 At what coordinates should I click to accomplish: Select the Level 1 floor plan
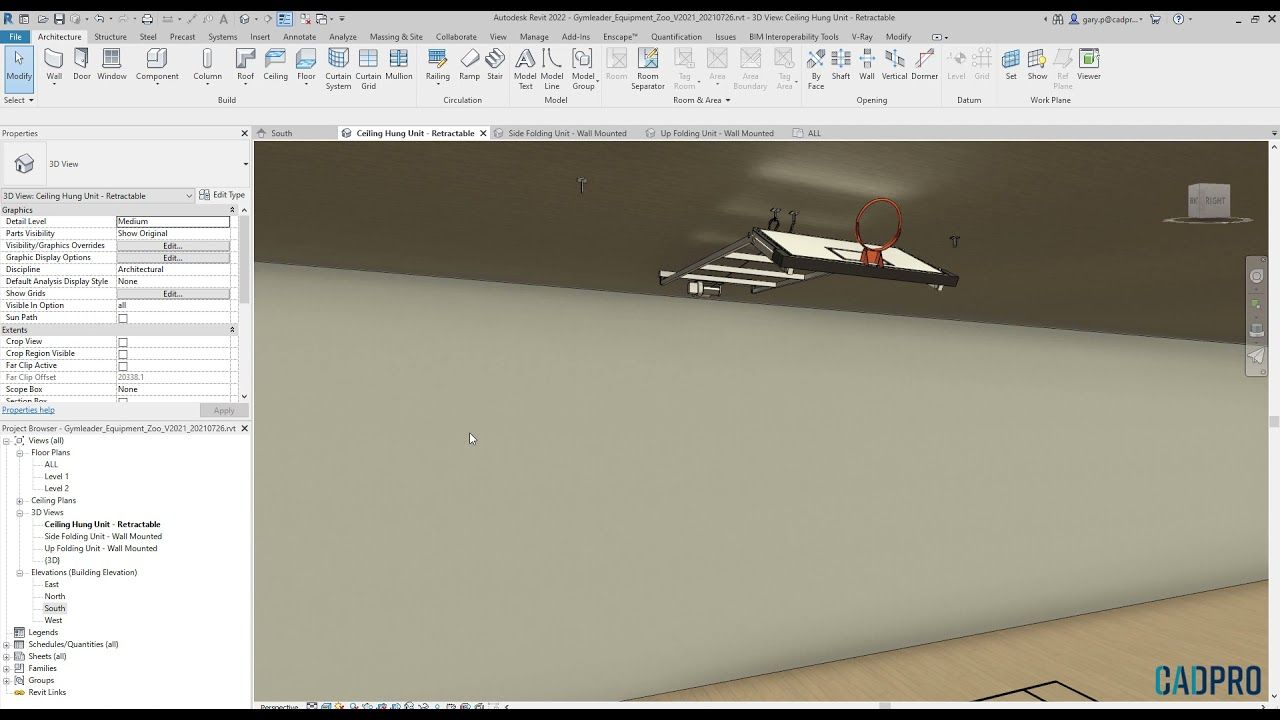56,477
